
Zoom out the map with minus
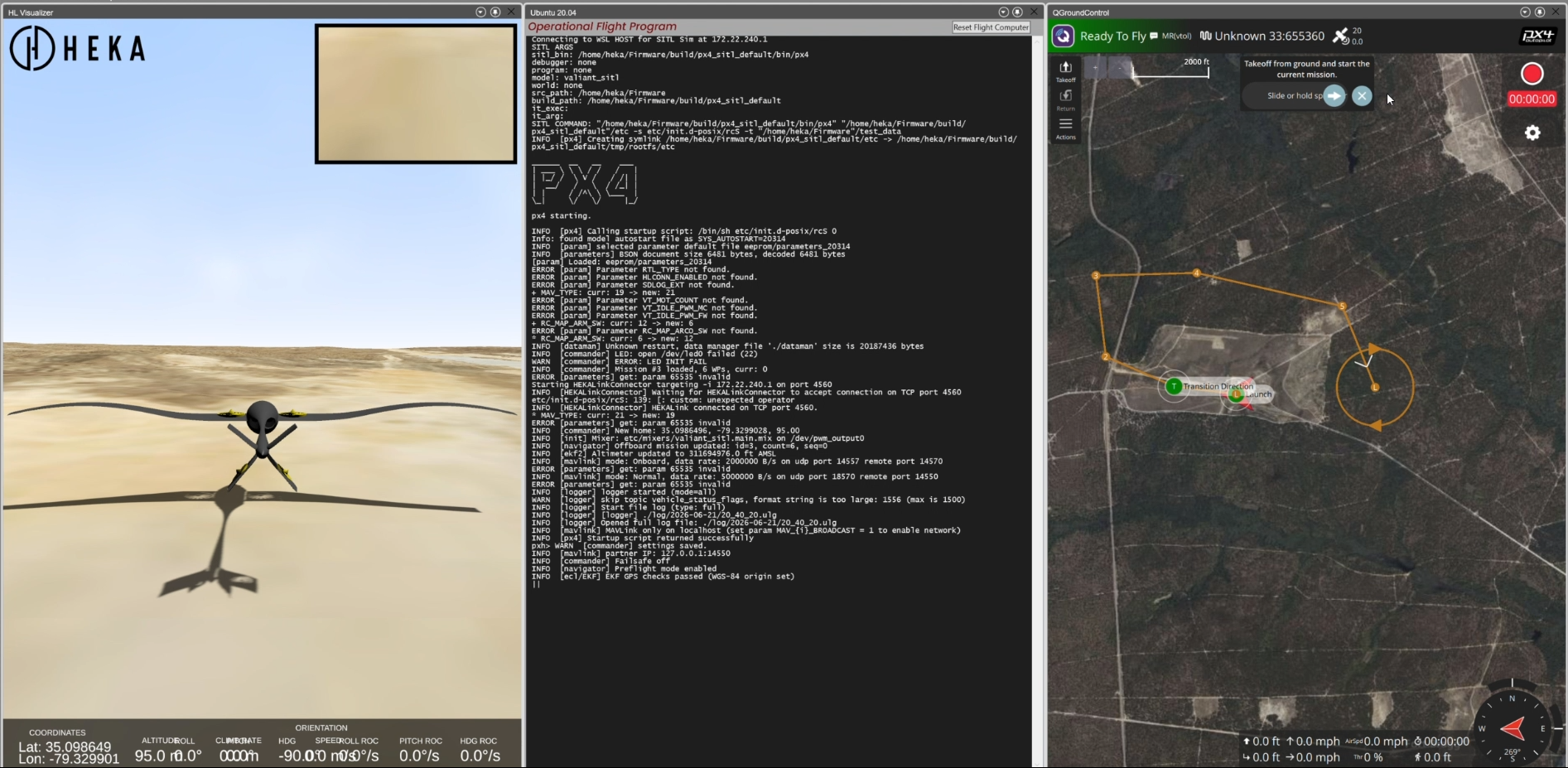coord(1118,68)
